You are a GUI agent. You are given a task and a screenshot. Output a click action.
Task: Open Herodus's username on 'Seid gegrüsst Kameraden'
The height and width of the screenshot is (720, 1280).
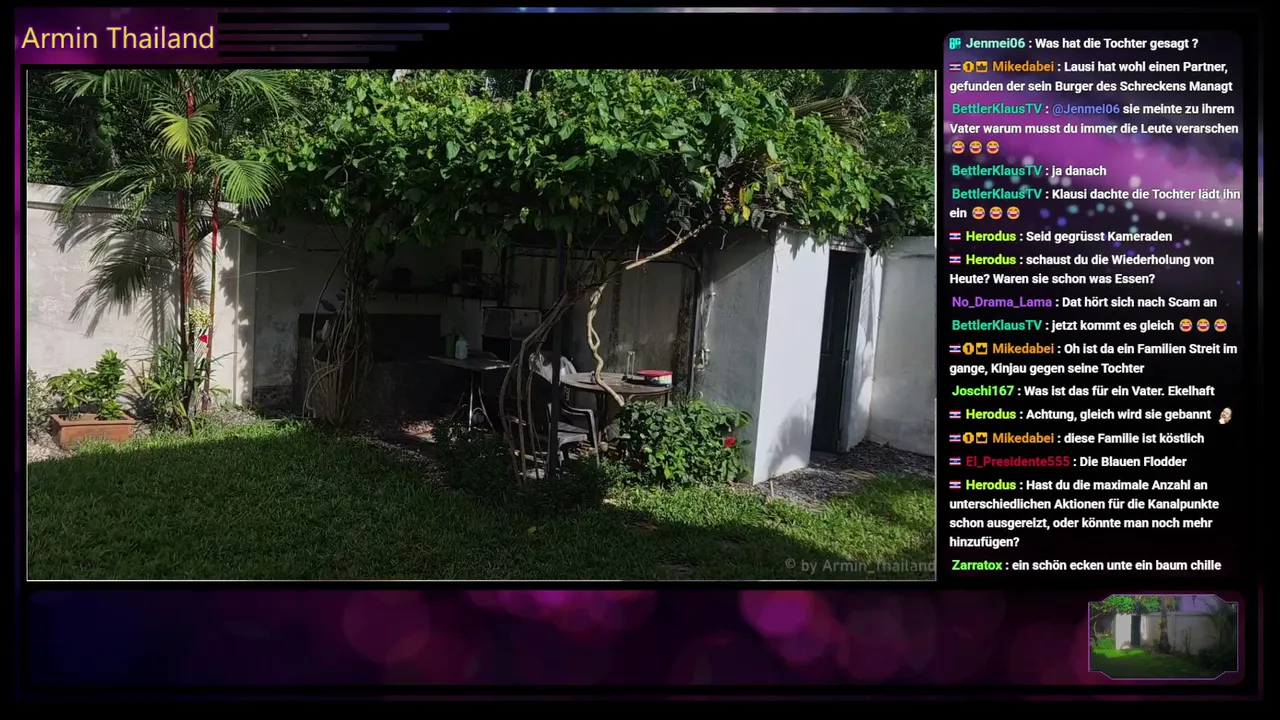(991, 237)
